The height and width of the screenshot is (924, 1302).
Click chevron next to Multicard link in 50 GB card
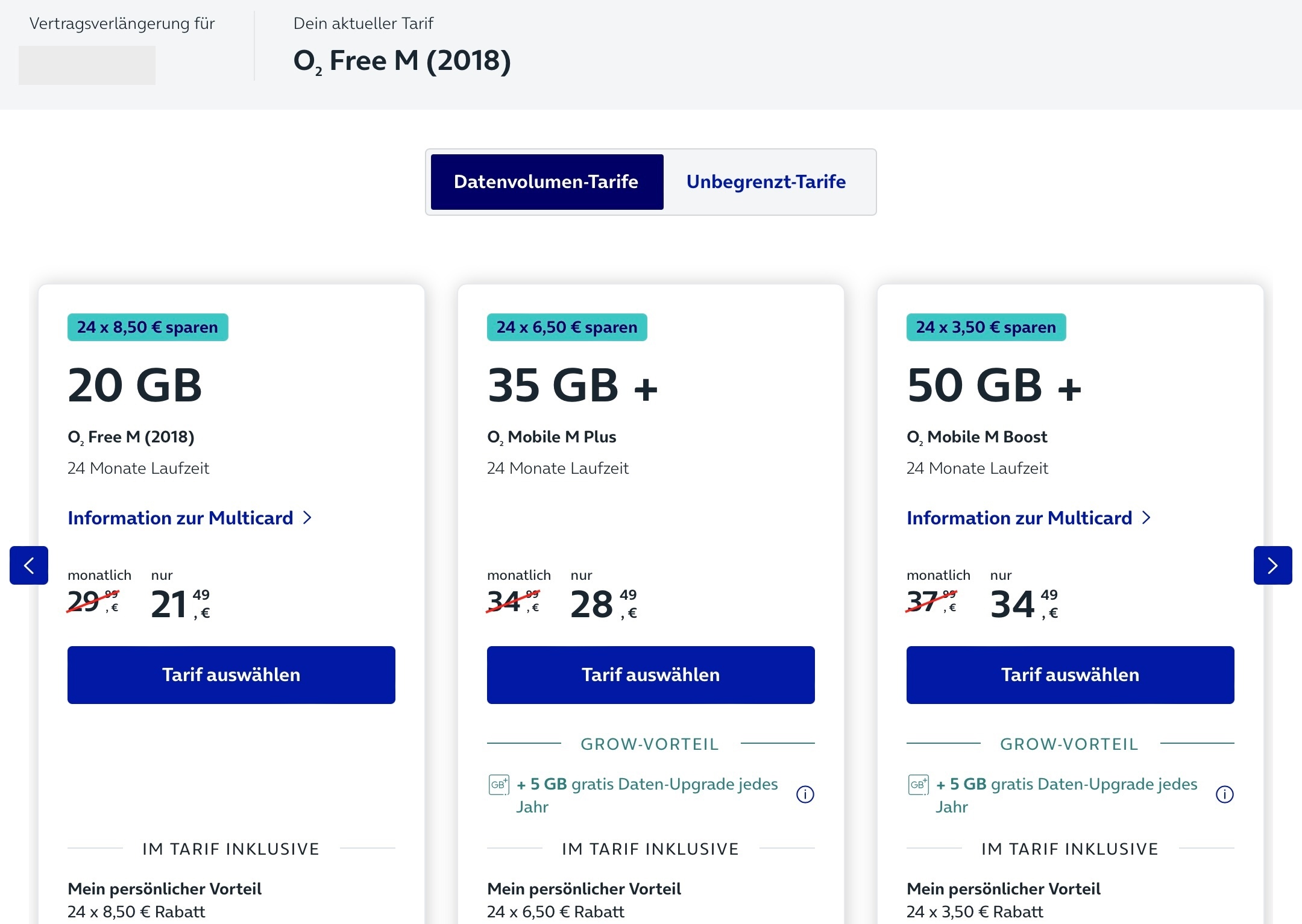[x=1146, y=518]
